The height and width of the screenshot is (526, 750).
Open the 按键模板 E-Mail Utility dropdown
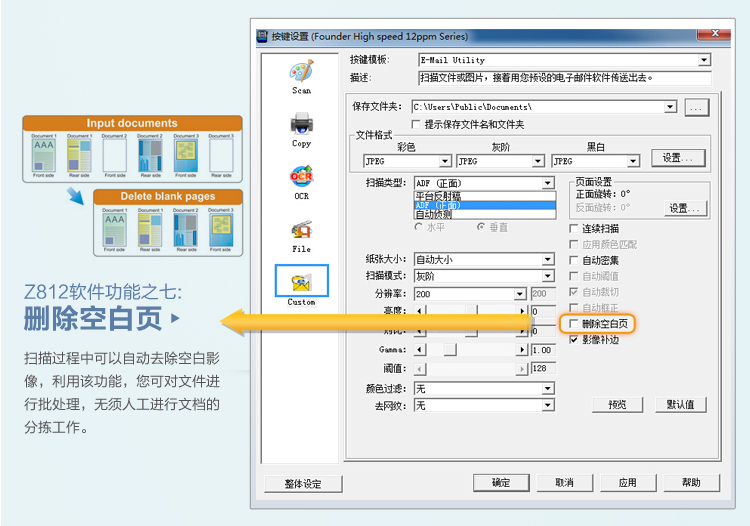coord(704,60)
